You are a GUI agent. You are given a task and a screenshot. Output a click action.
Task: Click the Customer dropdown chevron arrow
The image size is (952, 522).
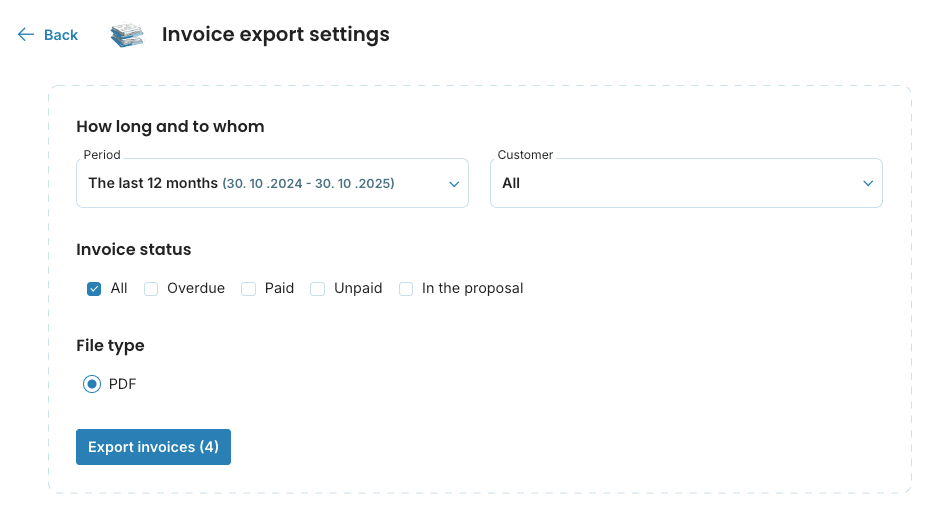pyautogui.click(x=867, y=184)
